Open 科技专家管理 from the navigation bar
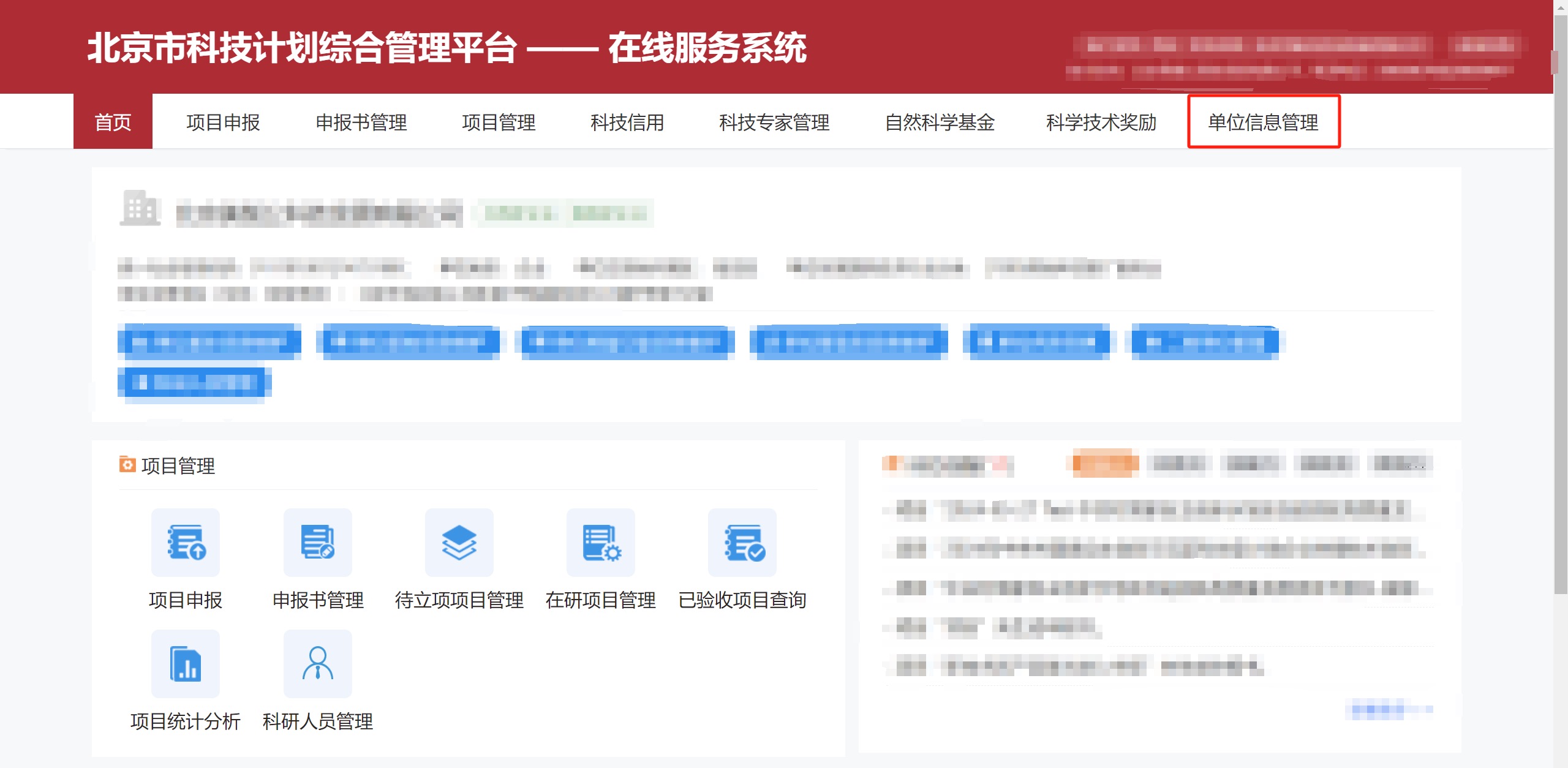 point(774,122)
